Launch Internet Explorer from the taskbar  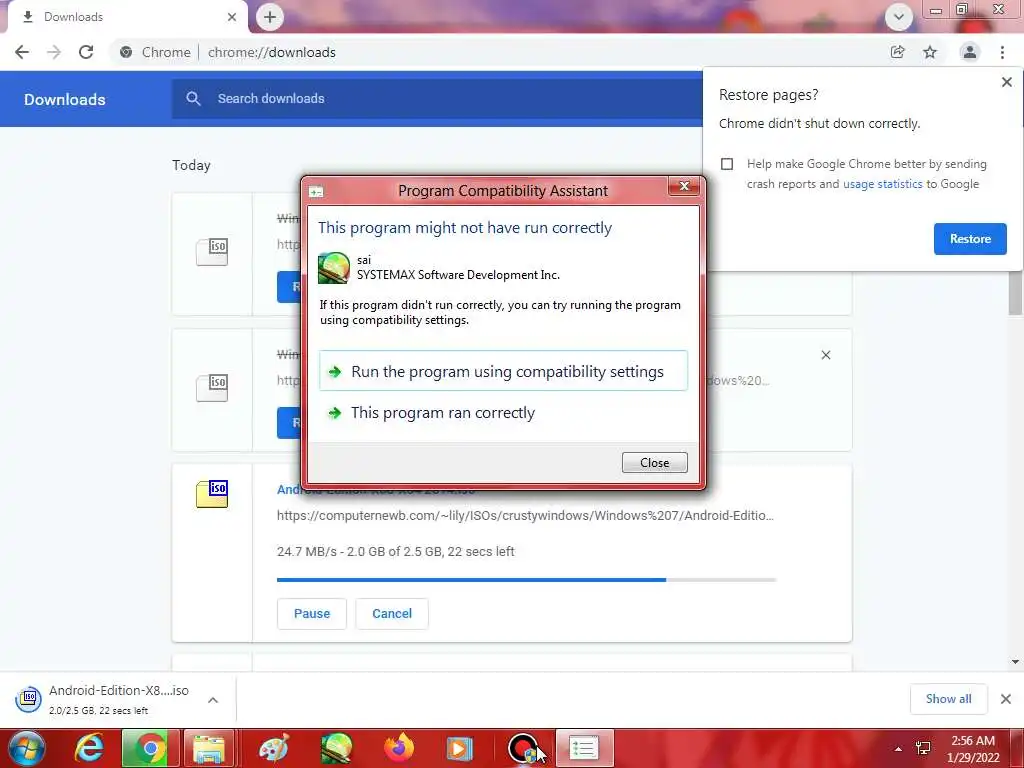click(89, 748)
